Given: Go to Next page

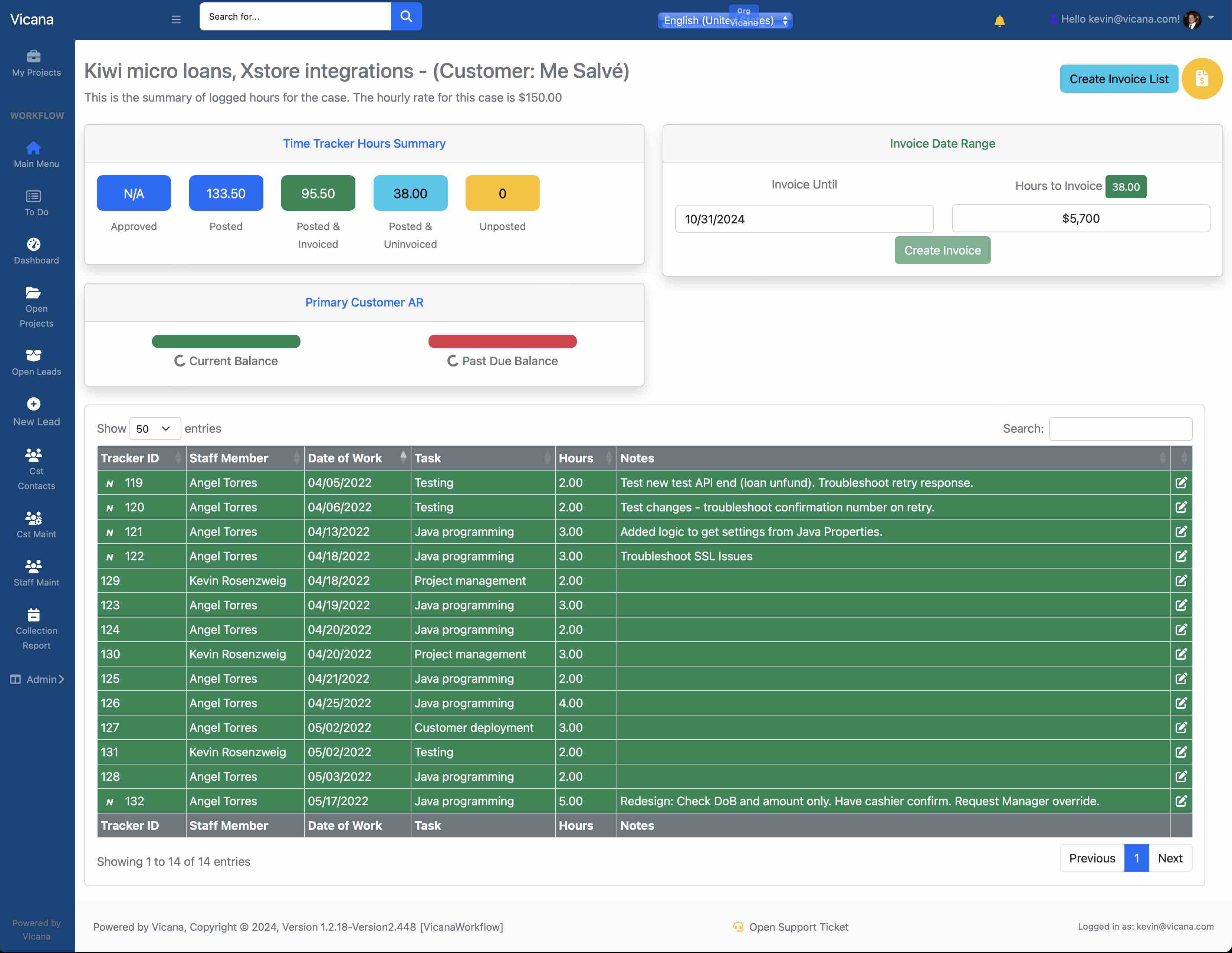Looking at the screenshot, I should coord(1170,858).
